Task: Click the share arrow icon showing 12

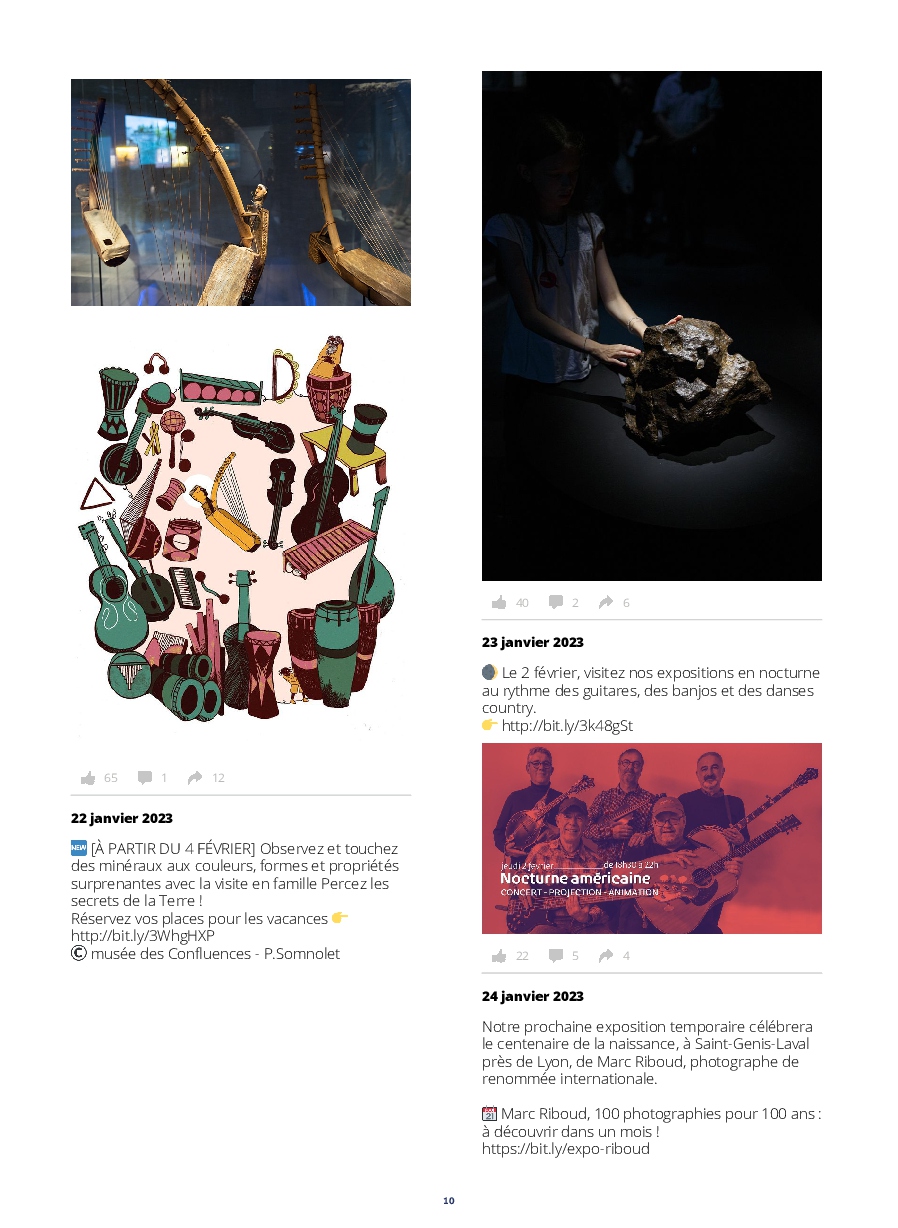Action: click(x=195, y=777)
